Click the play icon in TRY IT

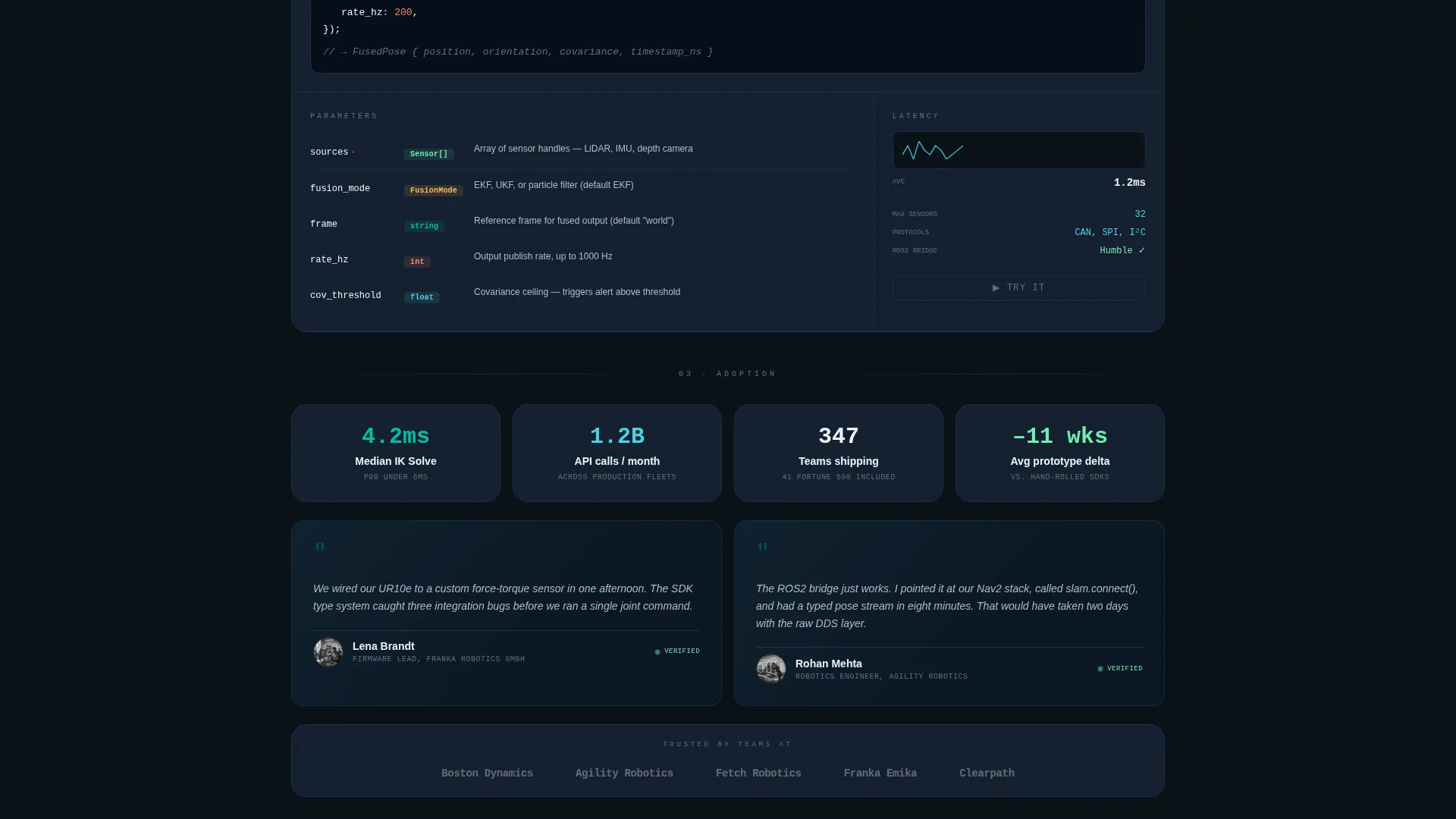click(x=996, y=288)
